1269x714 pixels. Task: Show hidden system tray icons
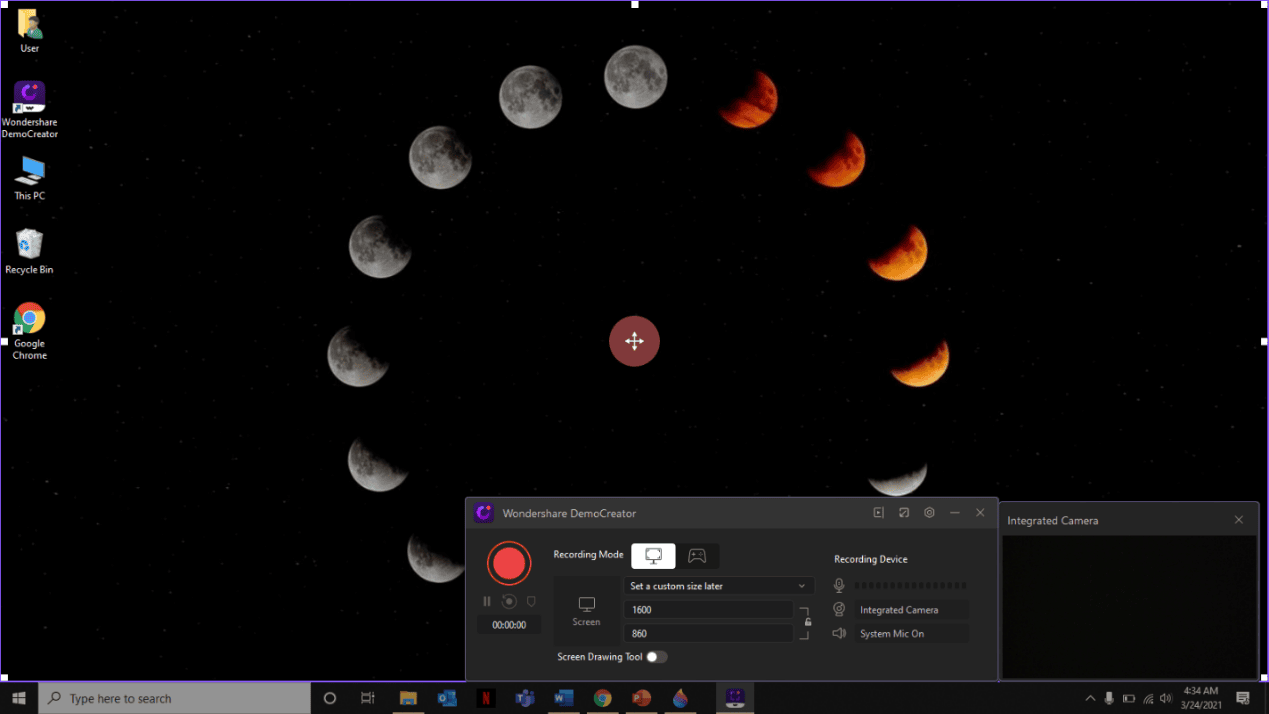1090,698
